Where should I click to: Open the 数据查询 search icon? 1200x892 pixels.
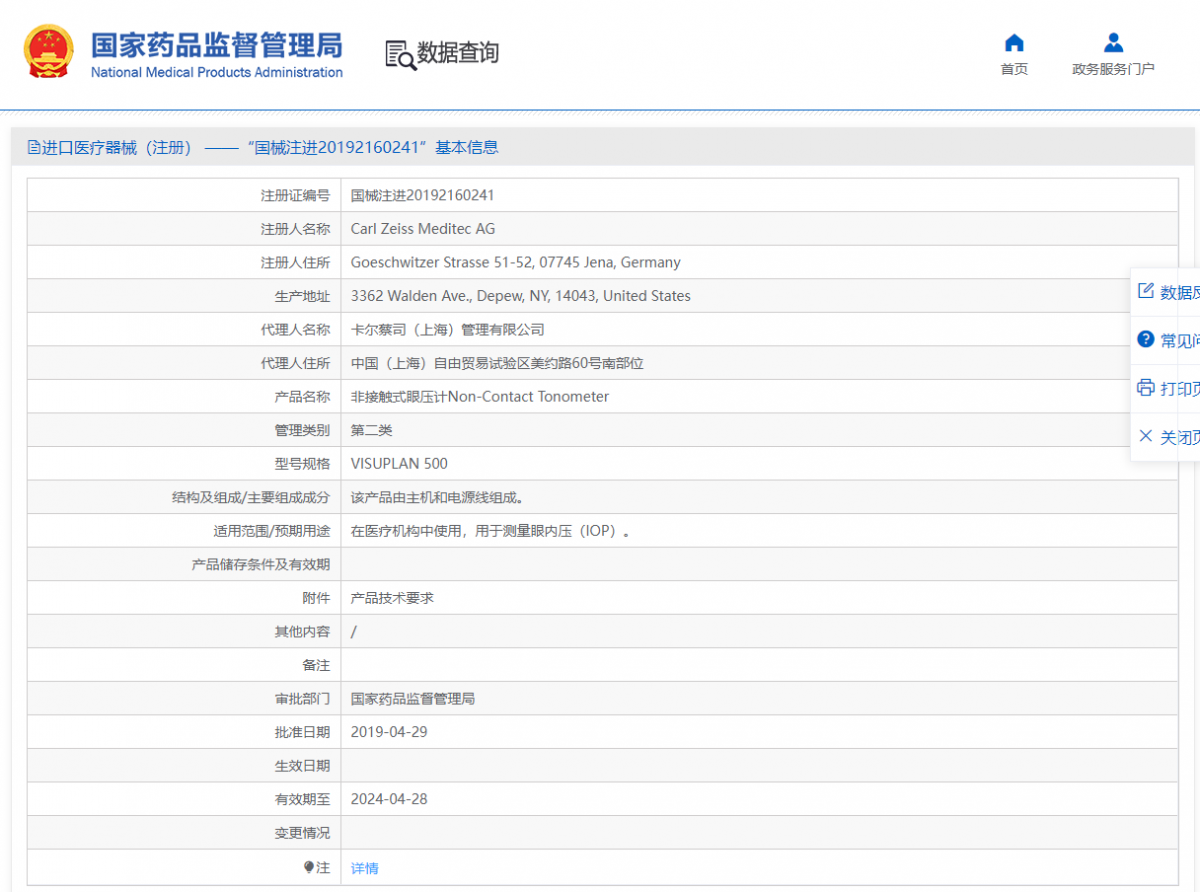[x=400, y=54]
